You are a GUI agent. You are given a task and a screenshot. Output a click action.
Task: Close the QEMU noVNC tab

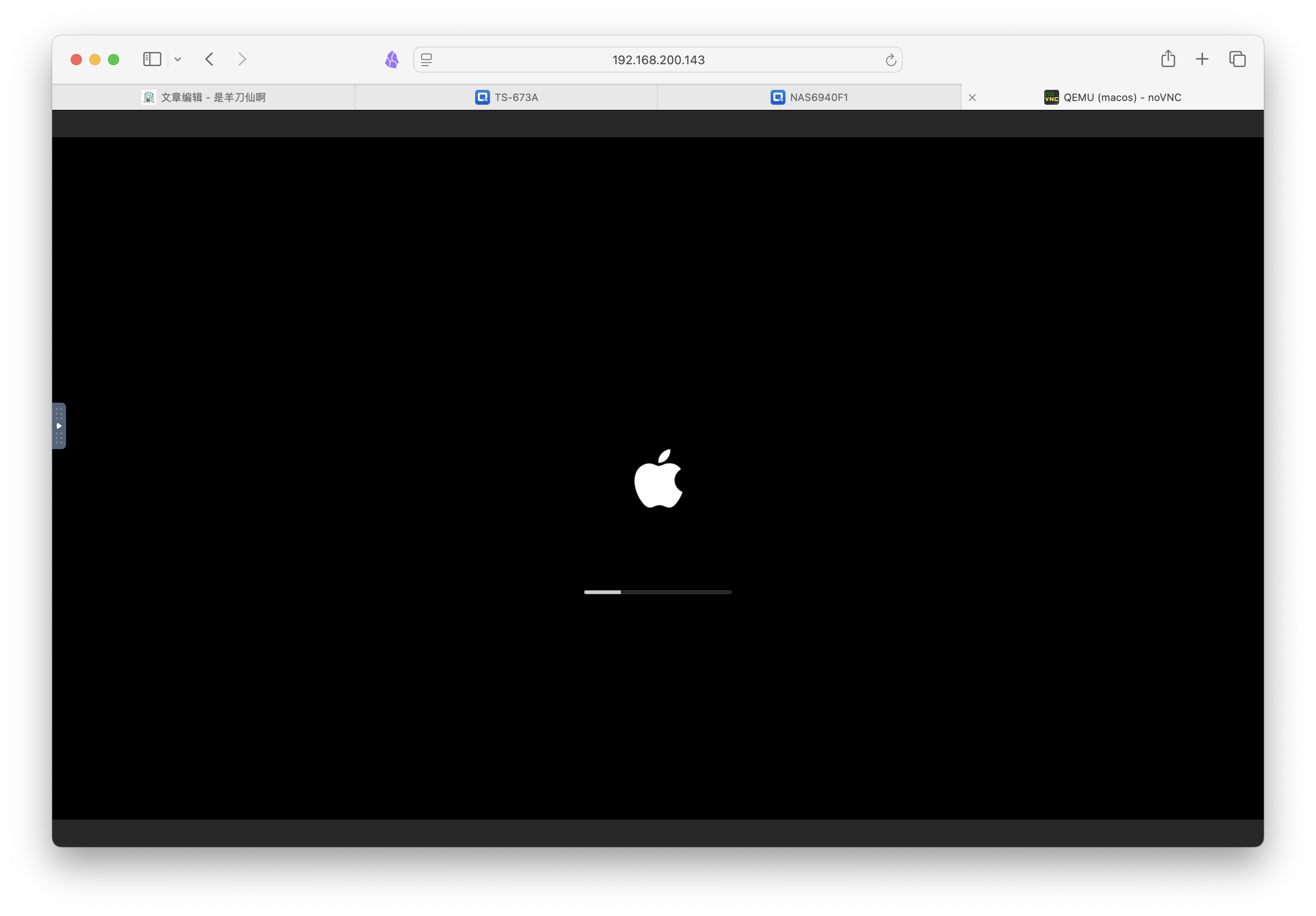point(972,97)
